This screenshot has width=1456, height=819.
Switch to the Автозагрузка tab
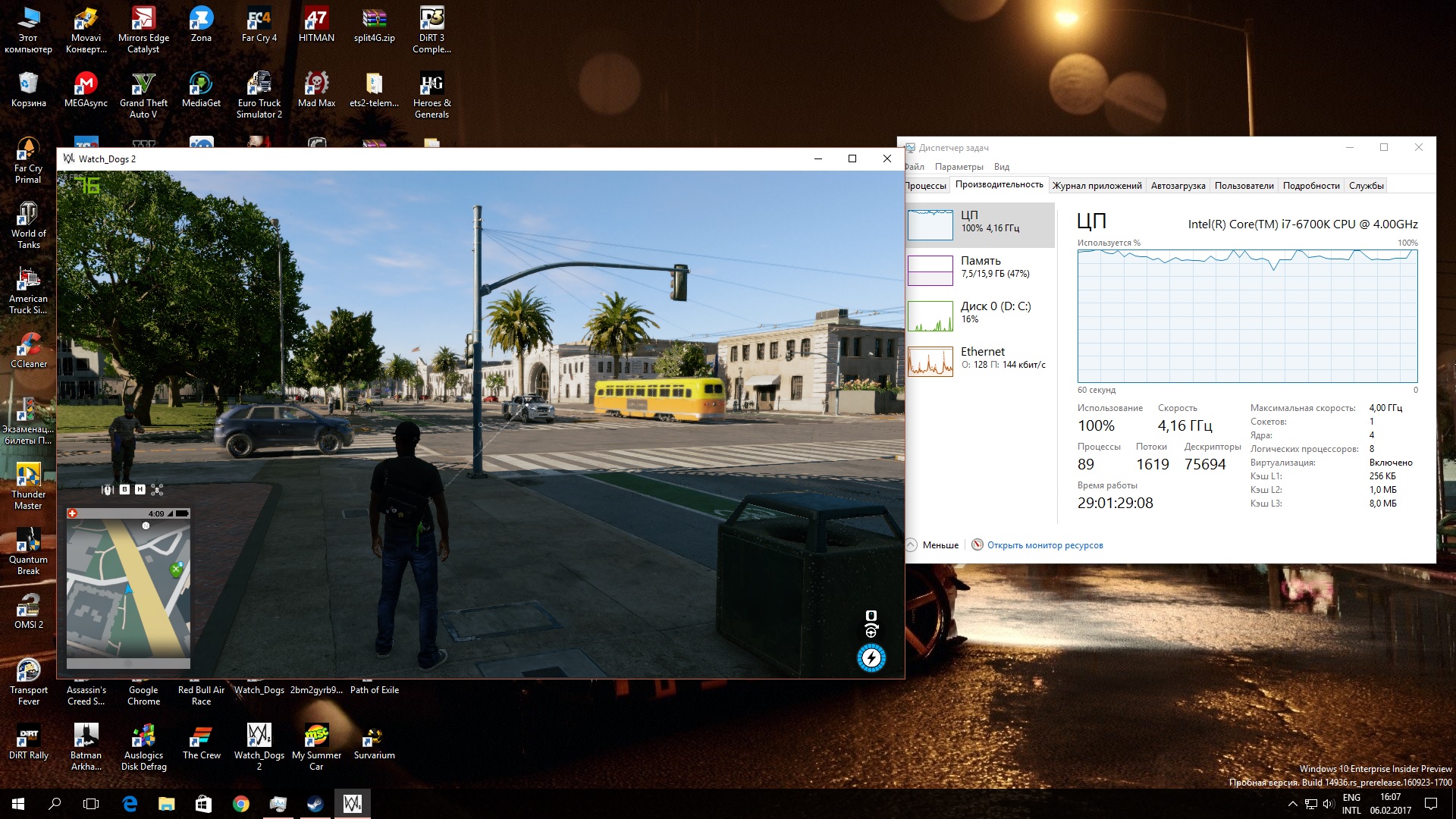pyautogui.click(x=1178, y=186)
